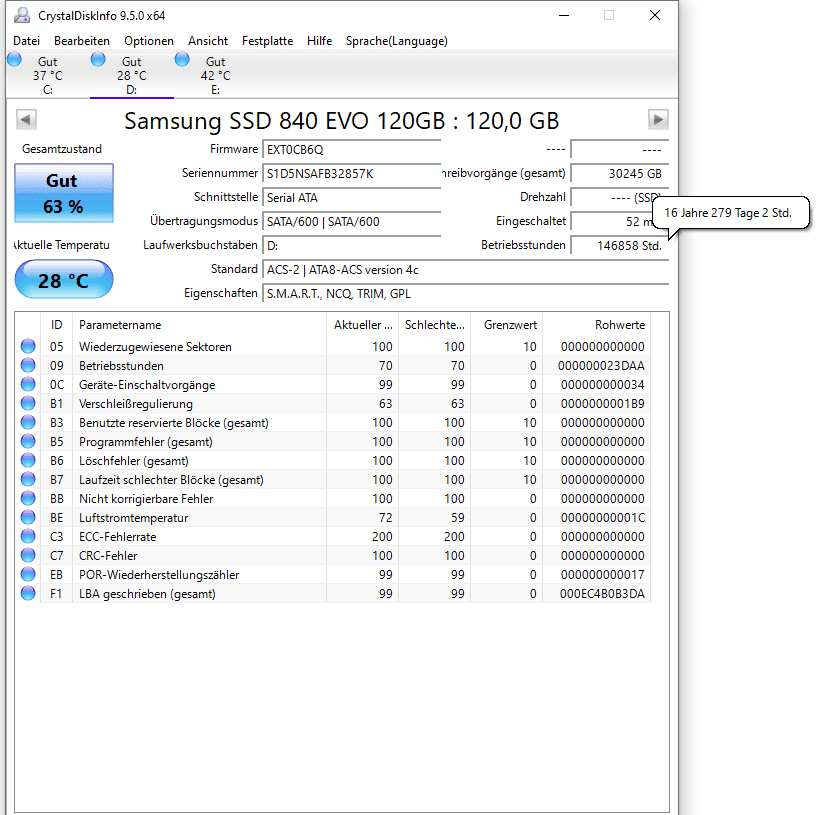Click status orb of Programmfehler row
This screenshot has width=818, height=815.
(x=28, y=441)
